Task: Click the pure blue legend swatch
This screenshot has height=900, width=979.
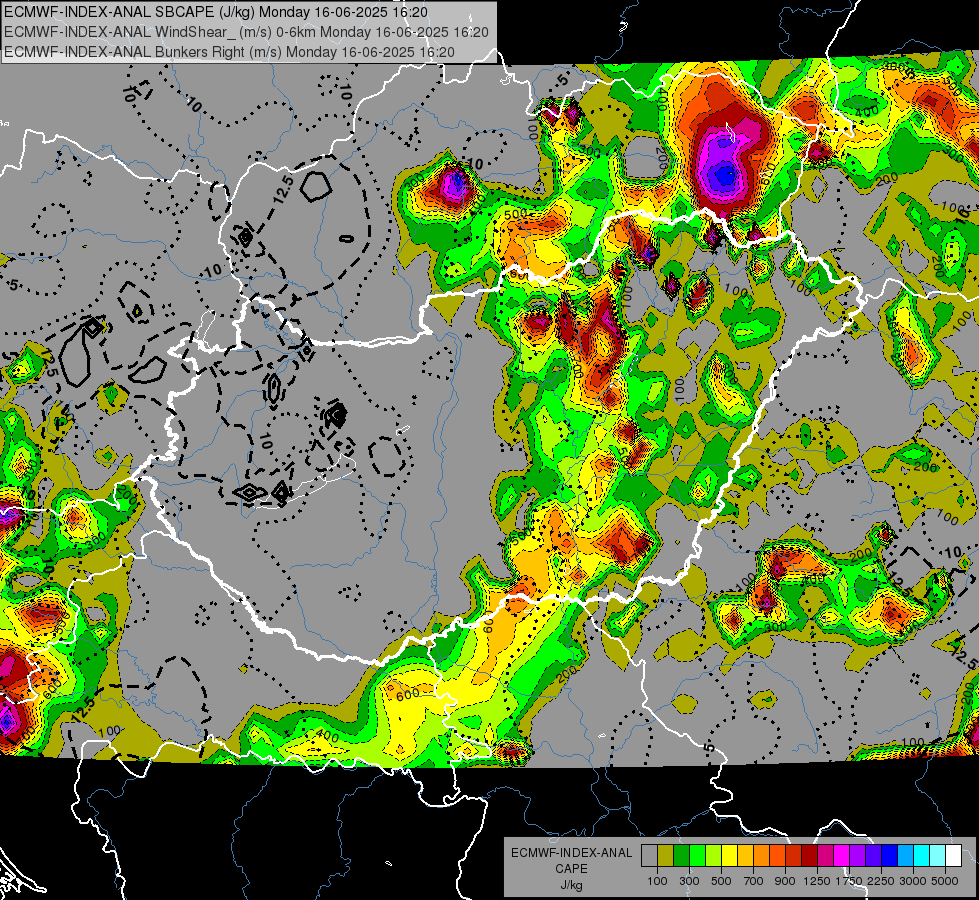Action: (x=890, y=856)
